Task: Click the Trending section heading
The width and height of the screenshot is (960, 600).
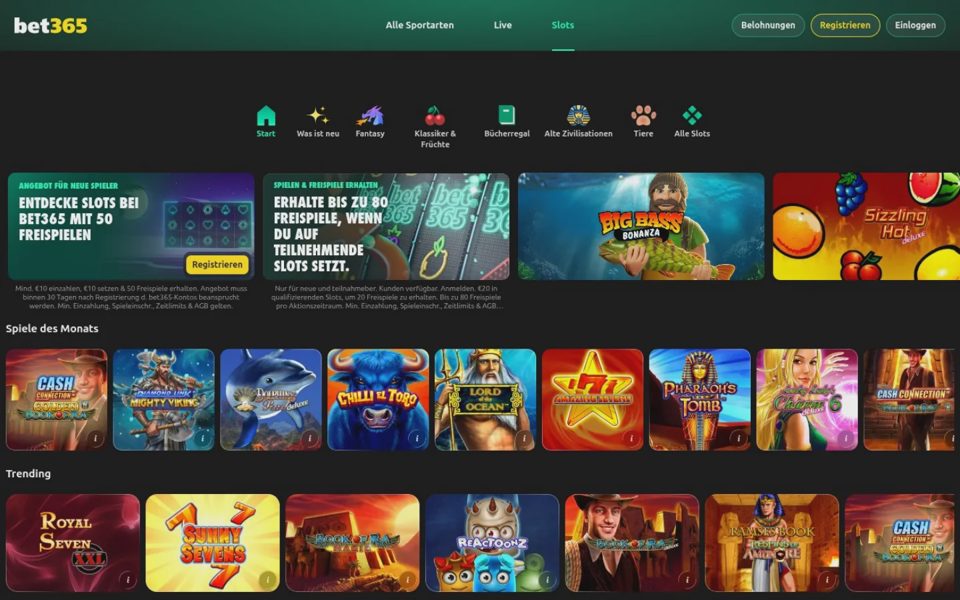Action: (28, 473)
